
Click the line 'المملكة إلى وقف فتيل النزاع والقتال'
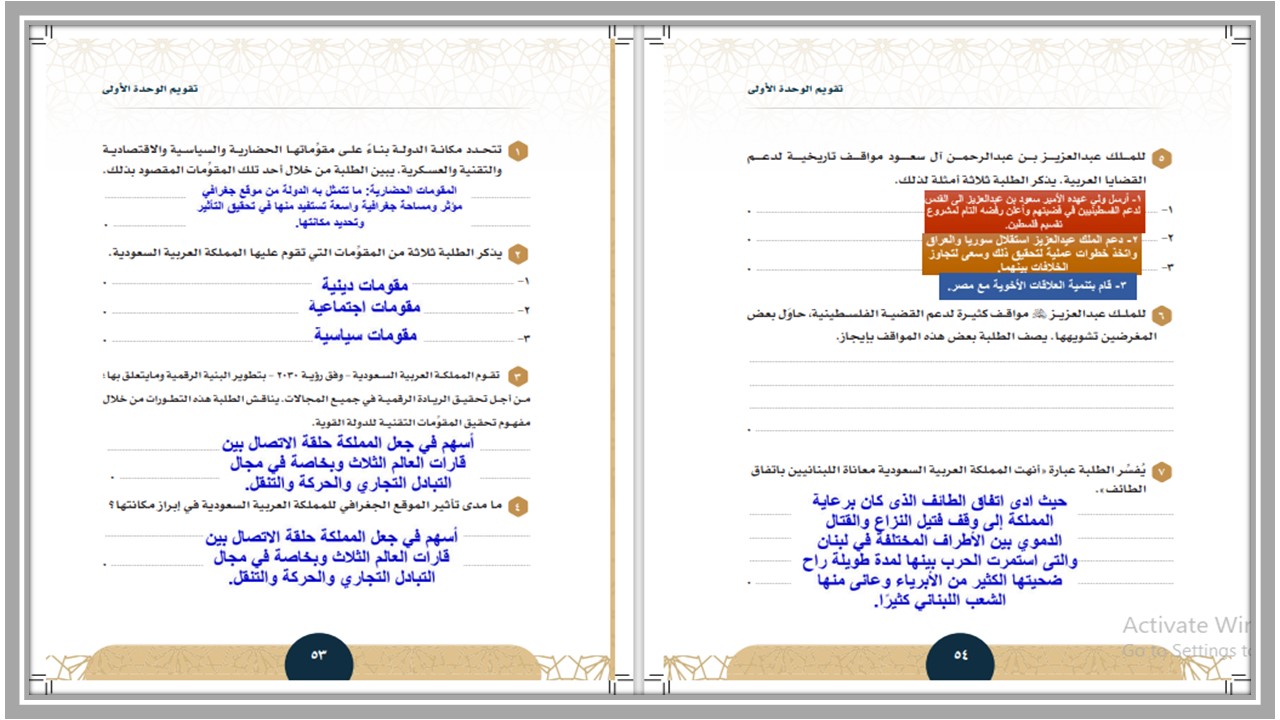coord(941,521)
